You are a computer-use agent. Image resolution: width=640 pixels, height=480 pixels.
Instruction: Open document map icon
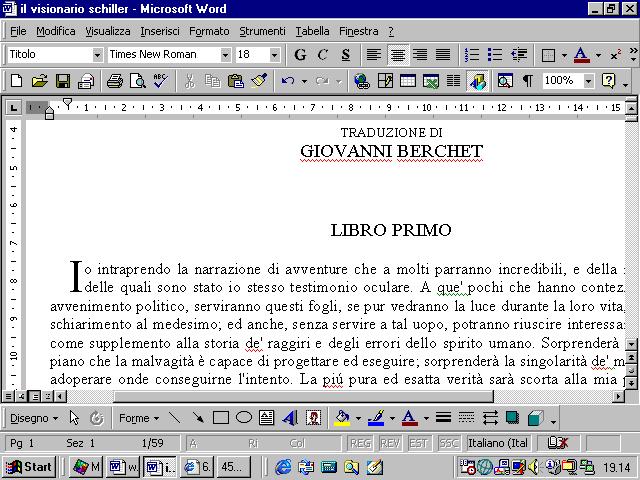click(x=505, y=81)
